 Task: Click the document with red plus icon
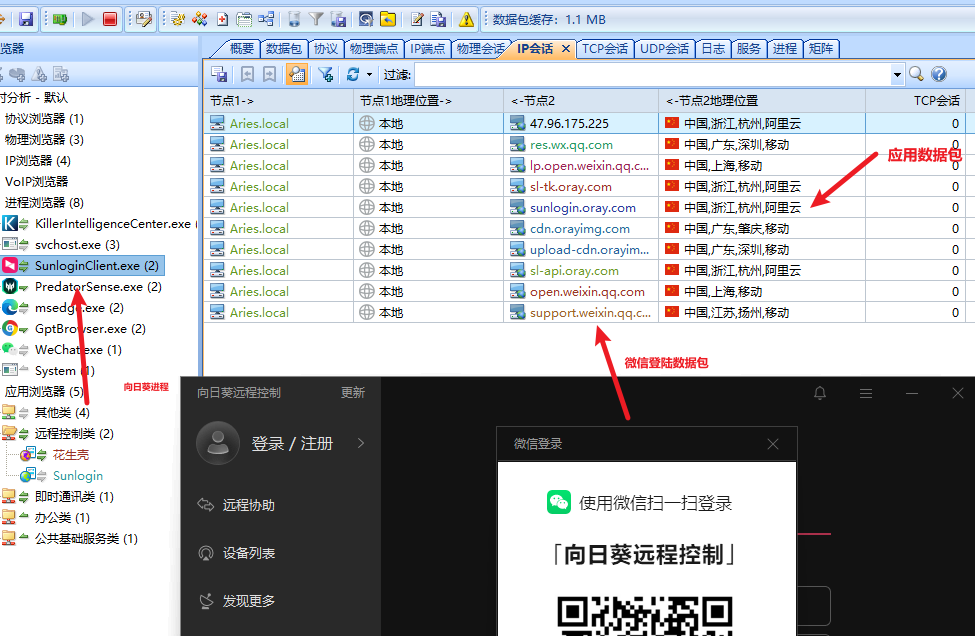coord(222,19)
